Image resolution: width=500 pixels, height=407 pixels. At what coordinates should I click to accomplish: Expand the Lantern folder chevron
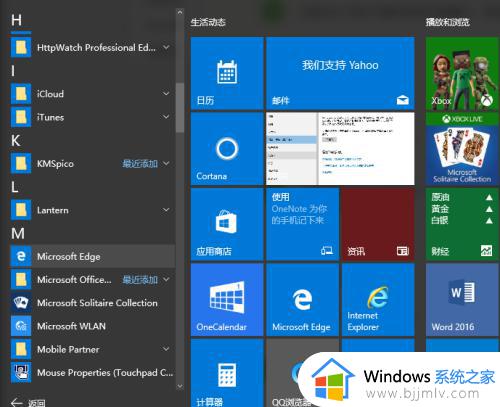[166, 210]
